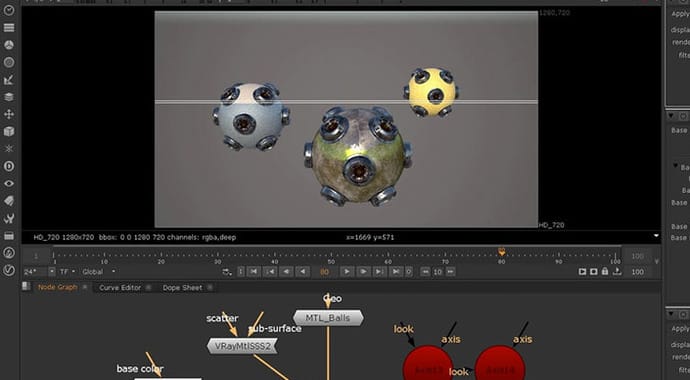Step forward one frame
This screenshot has width=690, height=380.
[363, 272]
